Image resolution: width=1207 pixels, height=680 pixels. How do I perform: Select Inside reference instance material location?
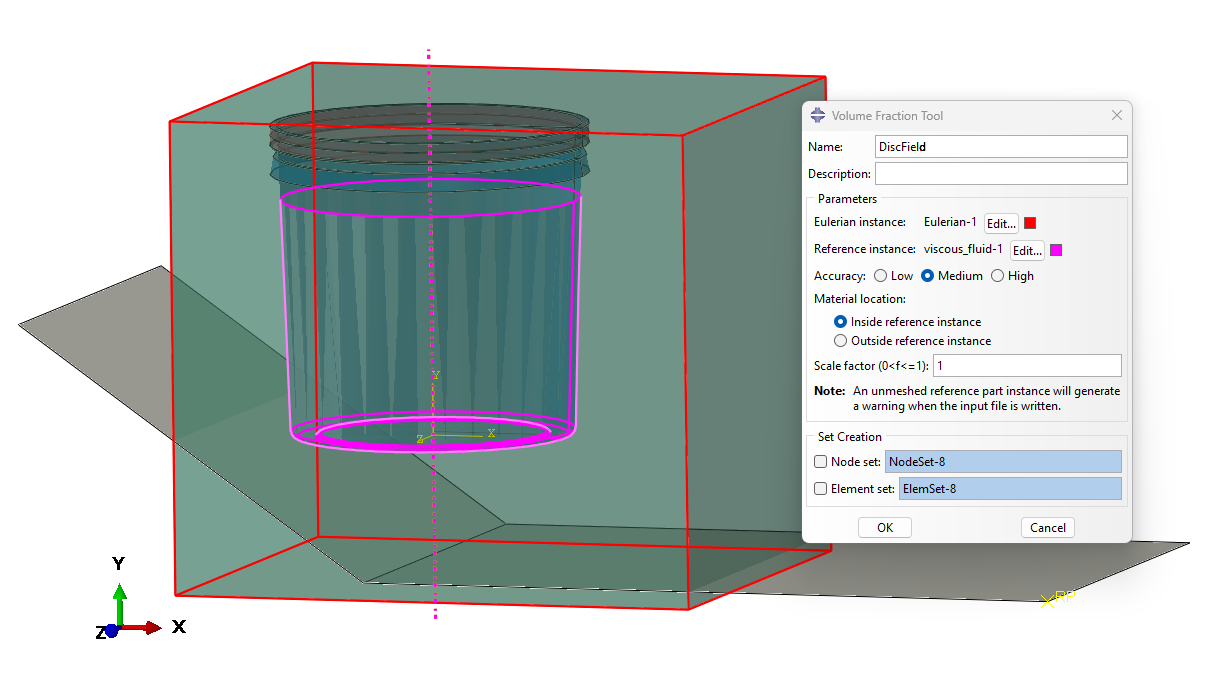[840, 322]
